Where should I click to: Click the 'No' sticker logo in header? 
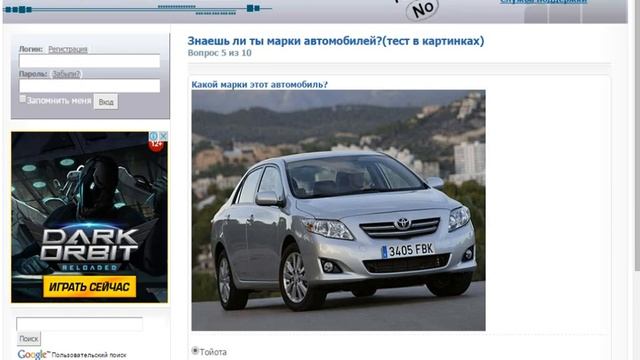click(x=422, y=9)
